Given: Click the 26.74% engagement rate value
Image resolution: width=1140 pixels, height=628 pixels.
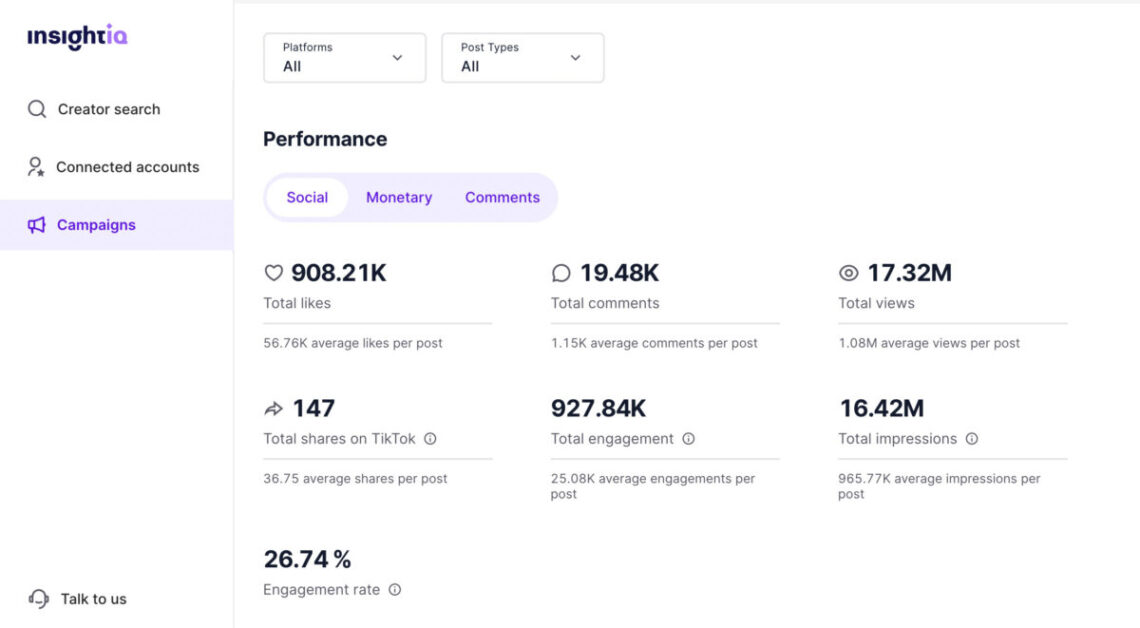Looking at the screenshot, I should [308, 559].
